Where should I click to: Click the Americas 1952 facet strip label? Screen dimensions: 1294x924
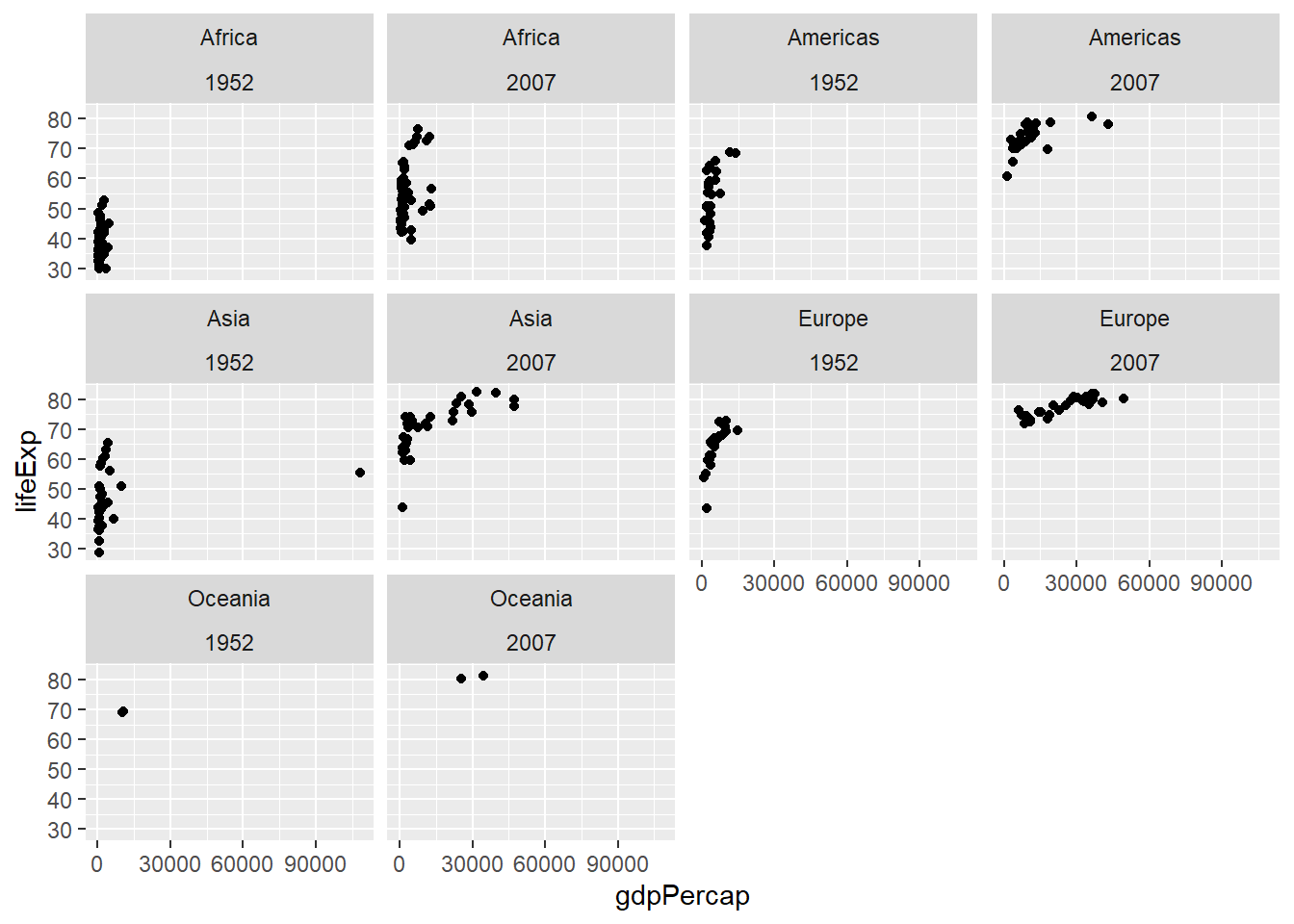click(x=833, y=60)
